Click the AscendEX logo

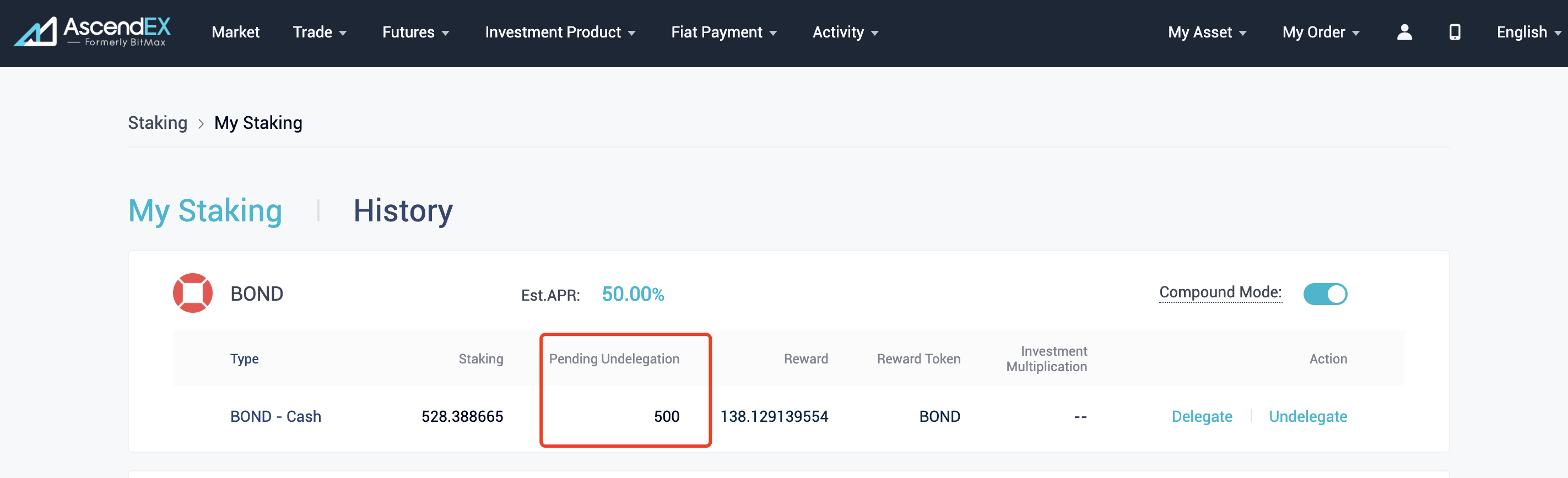coord(93,31)
